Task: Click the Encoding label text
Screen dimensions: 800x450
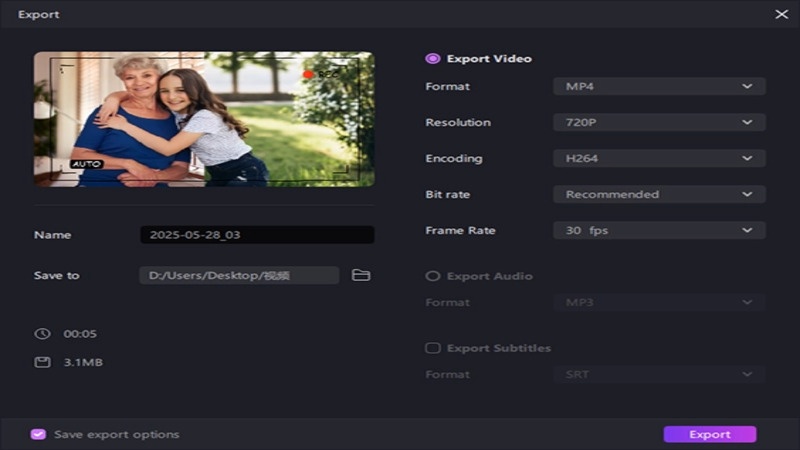Action: [454, 159]
